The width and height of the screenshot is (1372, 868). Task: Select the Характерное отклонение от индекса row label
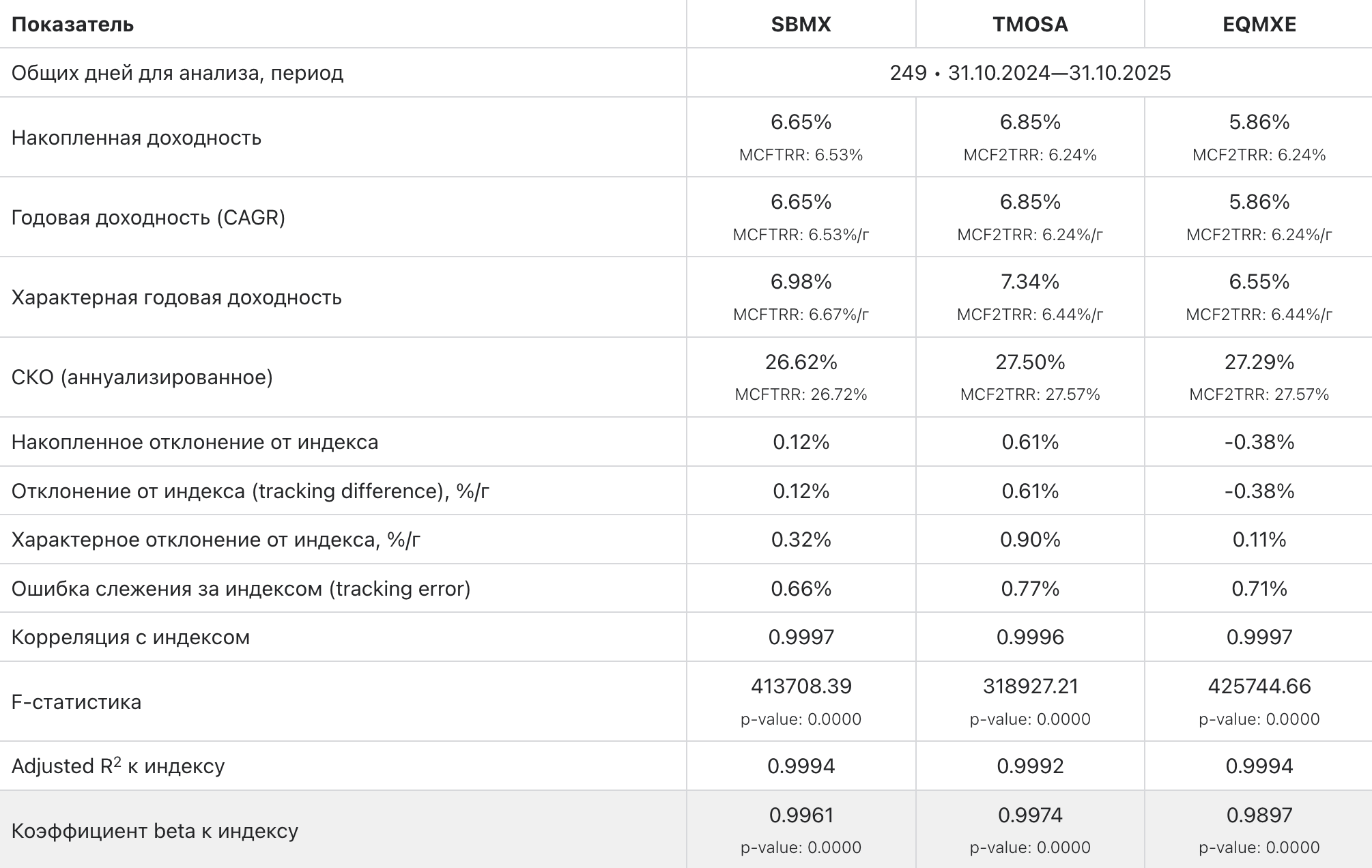click(216, 540)
